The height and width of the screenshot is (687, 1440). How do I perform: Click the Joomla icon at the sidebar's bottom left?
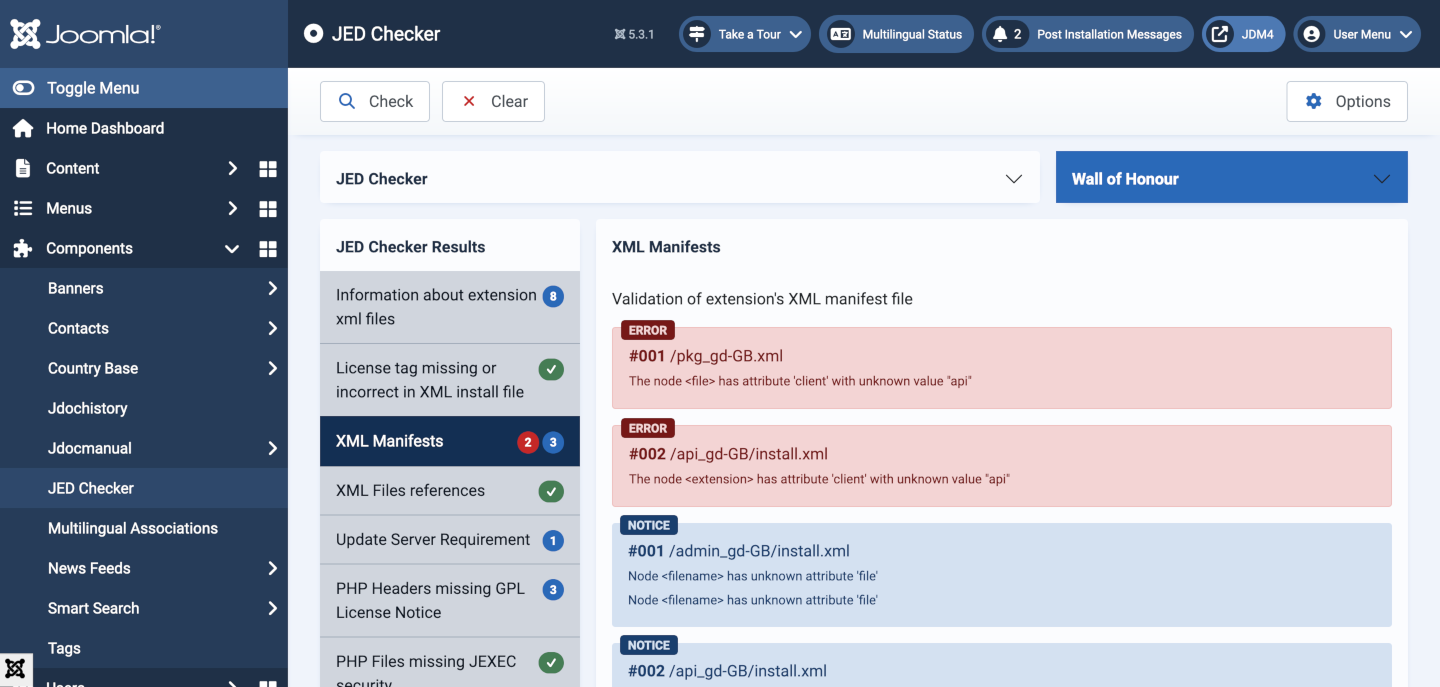(15, 670)
